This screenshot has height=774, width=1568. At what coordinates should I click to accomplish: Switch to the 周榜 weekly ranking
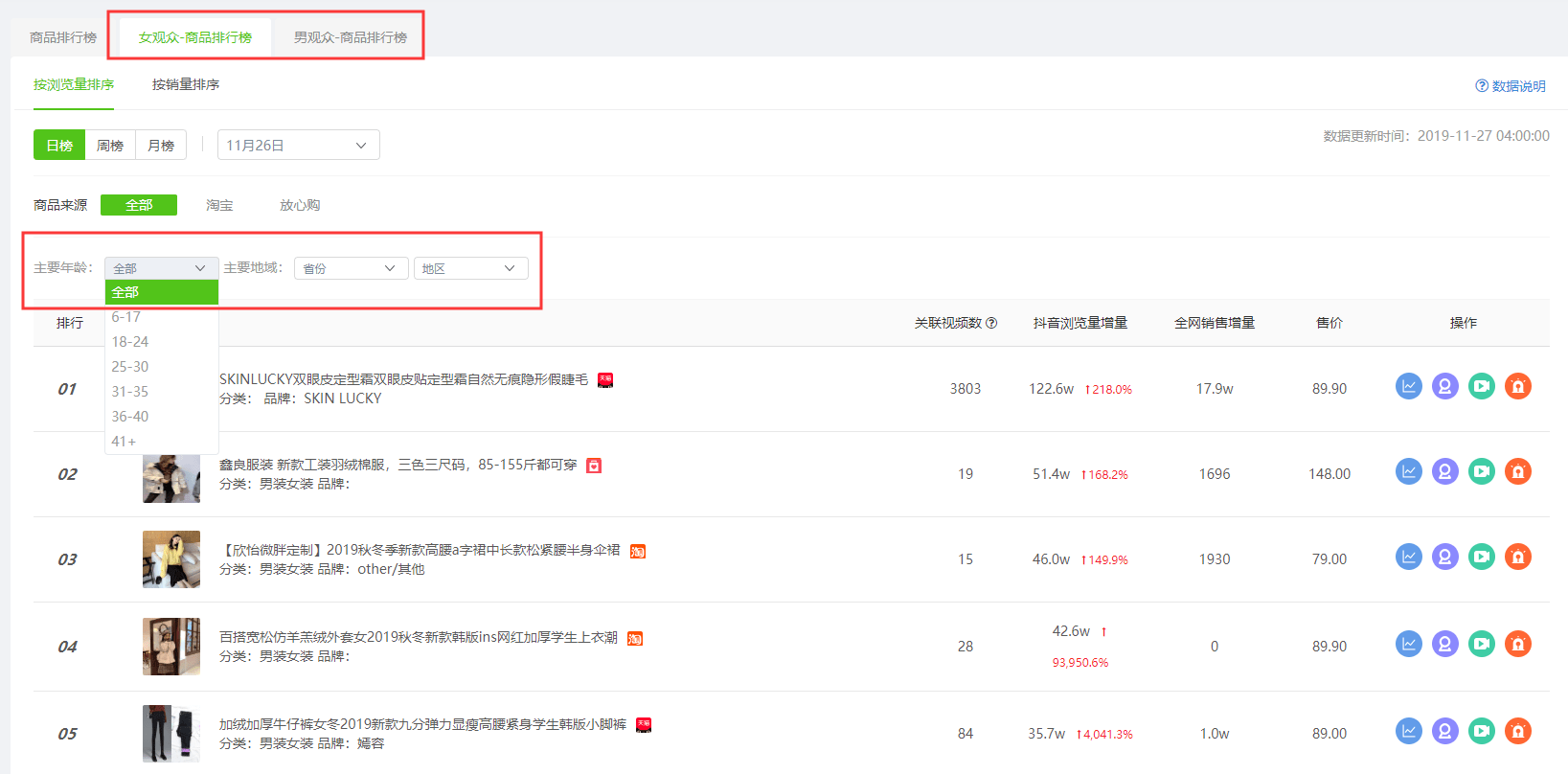110,146
